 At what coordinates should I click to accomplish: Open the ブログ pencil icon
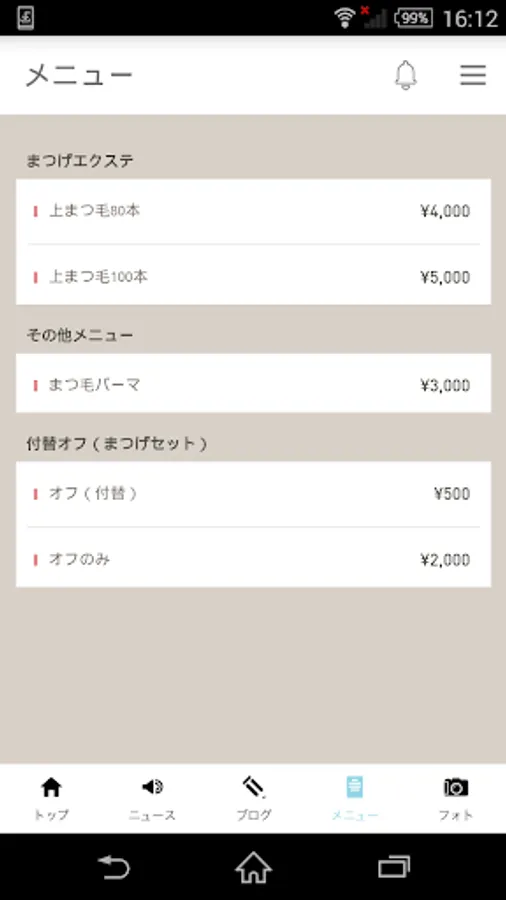253,786
